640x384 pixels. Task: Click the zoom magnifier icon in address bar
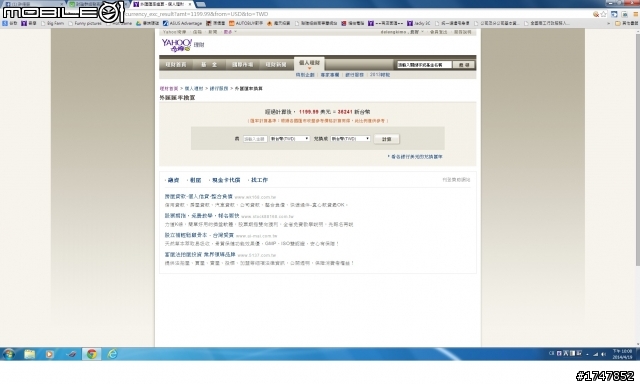[x=596, y=14]
